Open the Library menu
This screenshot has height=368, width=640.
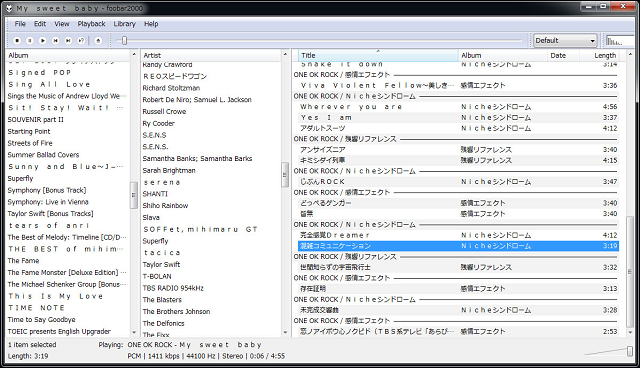point(124,24)
